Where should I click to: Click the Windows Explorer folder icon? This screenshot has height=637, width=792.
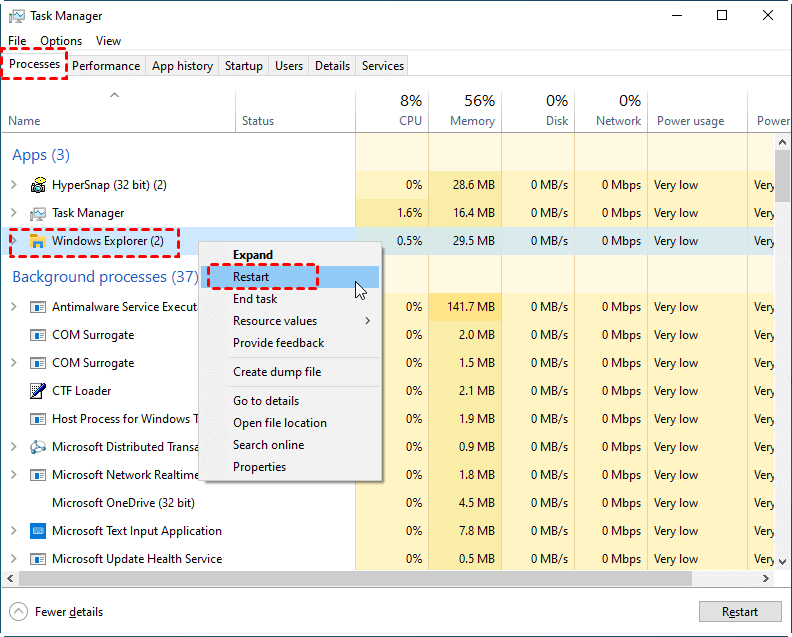[x=39, y=241]
